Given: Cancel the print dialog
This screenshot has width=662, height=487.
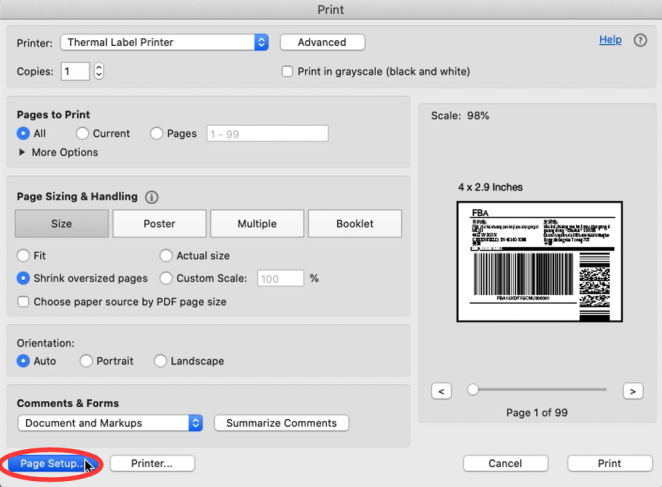Looking at the screenshot, I should click(505, 463).
